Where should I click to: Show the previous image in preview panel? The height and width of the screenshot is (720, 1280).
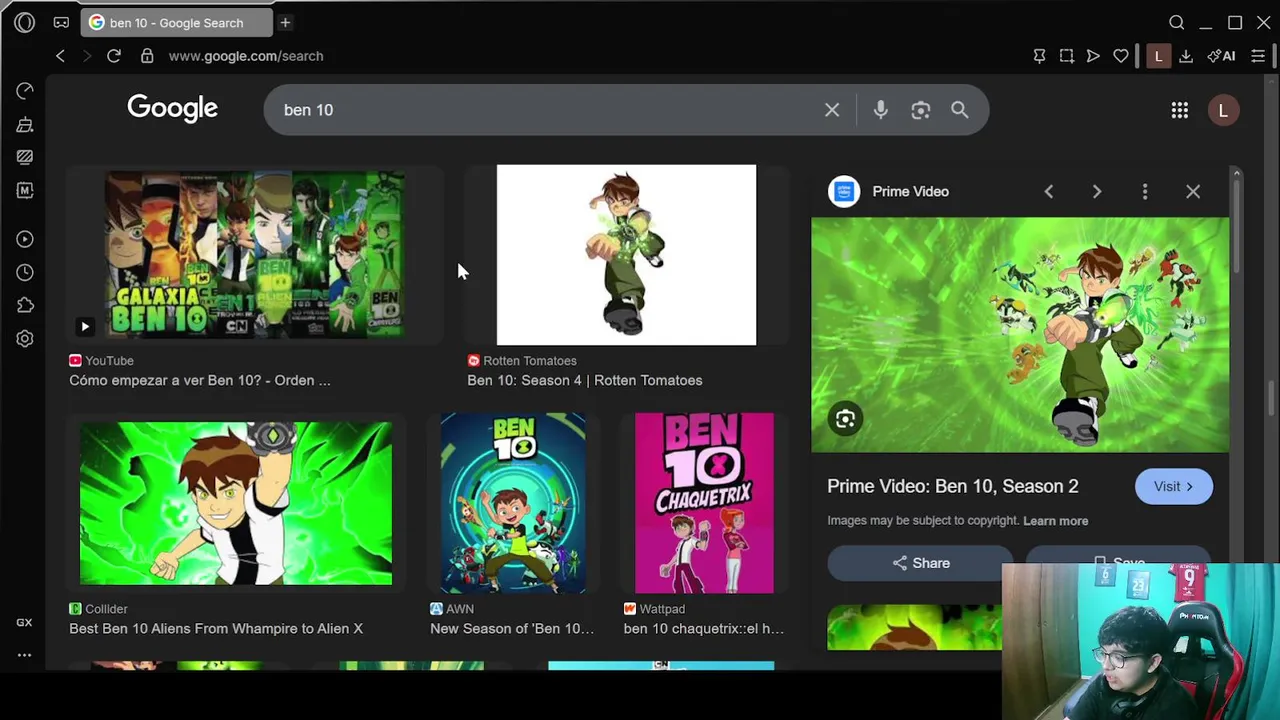coord(1049,191)
